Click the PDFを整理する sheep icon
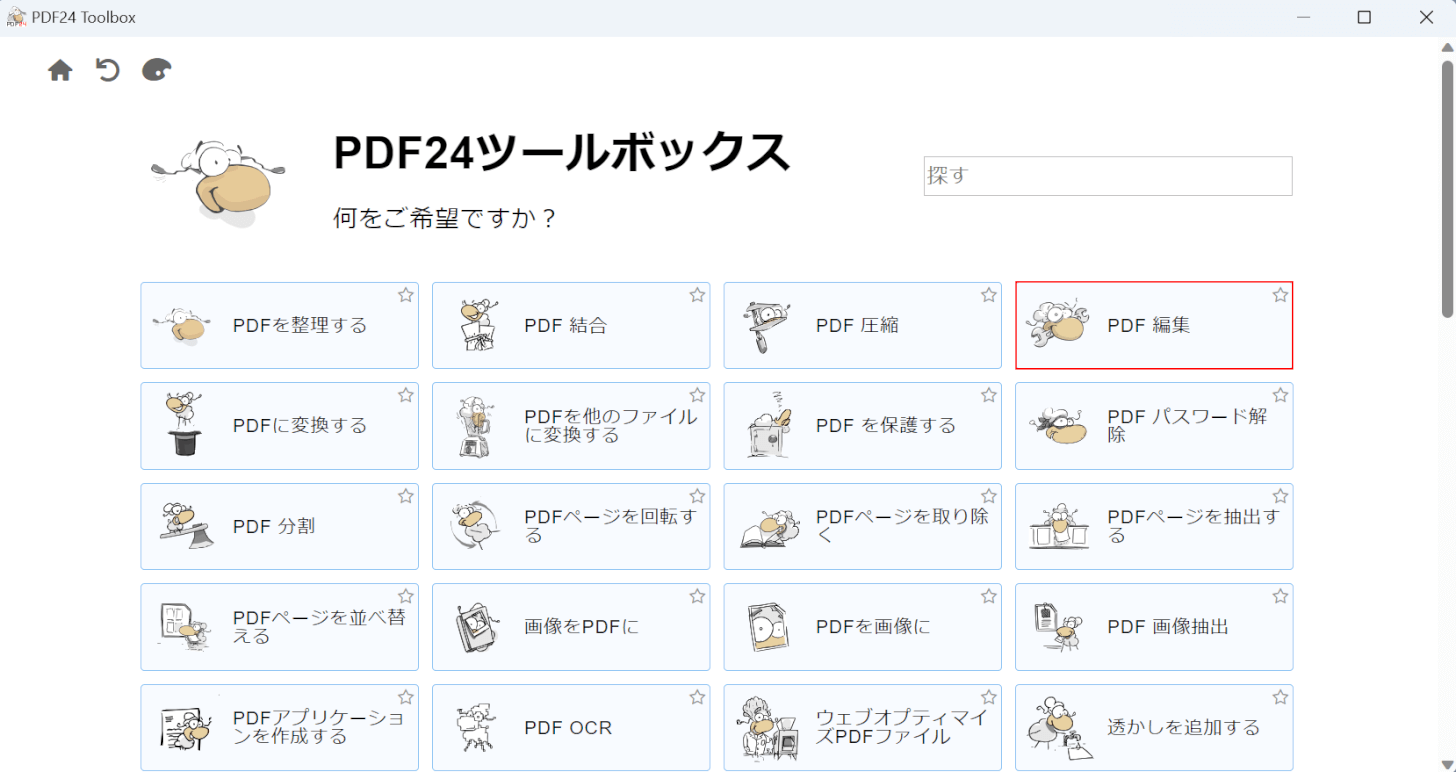This screenshot has width=1456, height=772. pos(183,326)
